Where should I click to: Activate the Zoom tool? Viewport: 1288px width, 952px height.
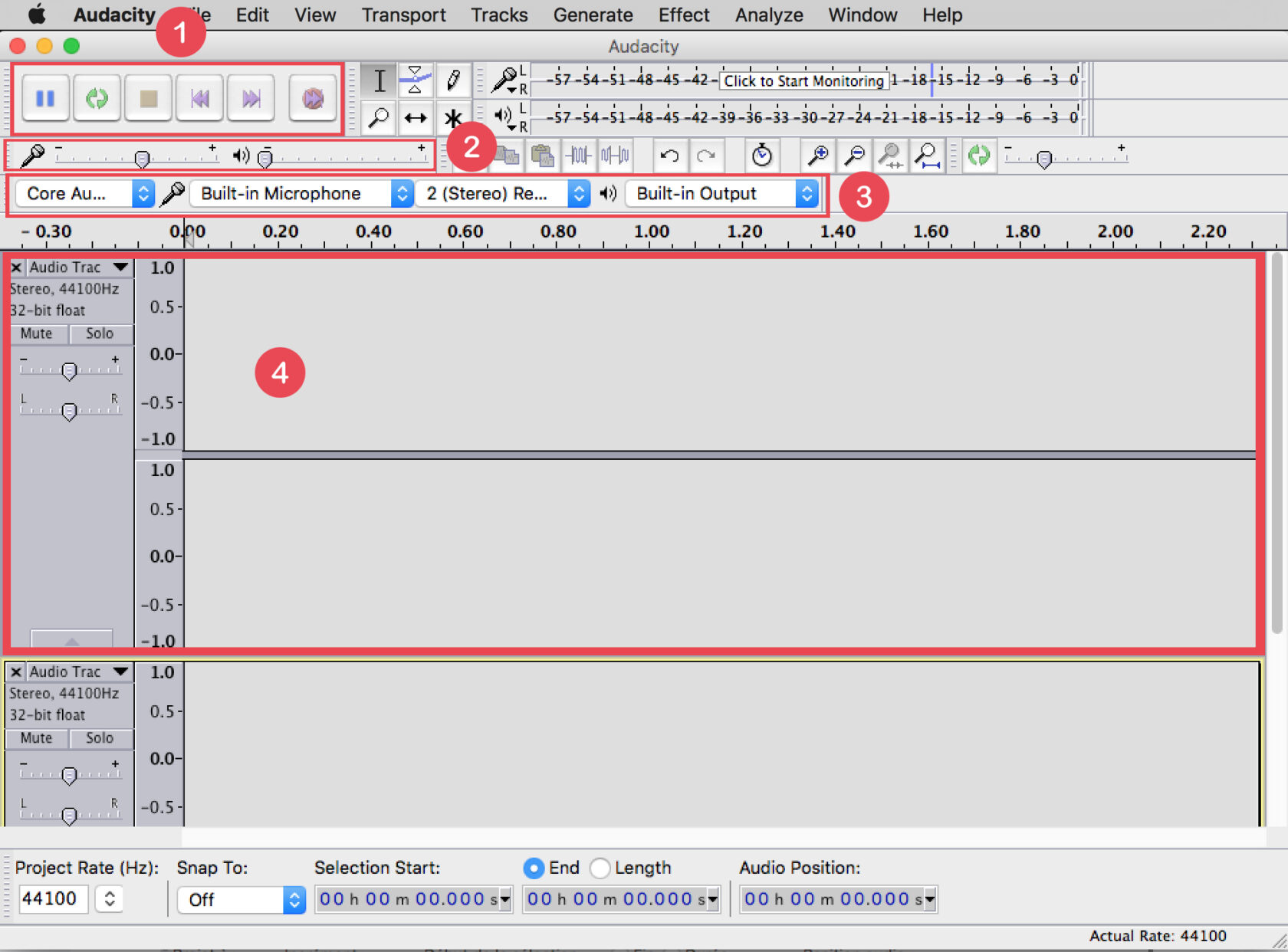coord(378,117)
